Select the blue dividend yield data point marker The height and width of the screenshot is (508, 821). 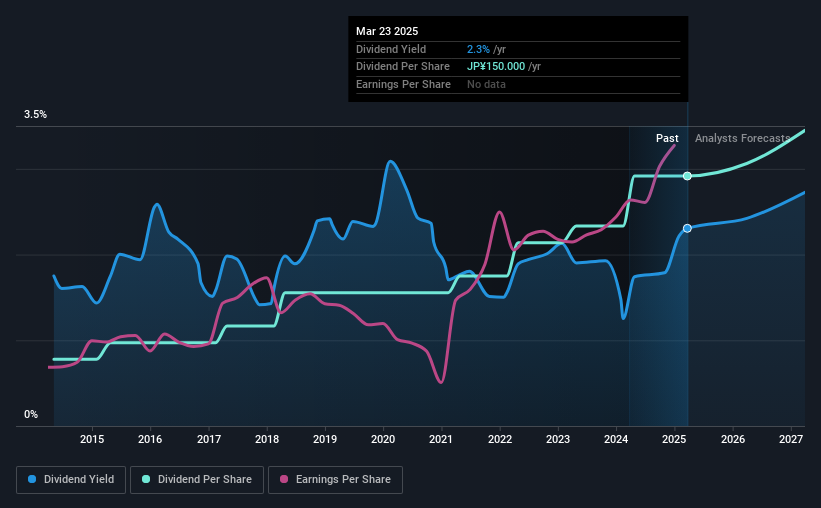[687, 228]
